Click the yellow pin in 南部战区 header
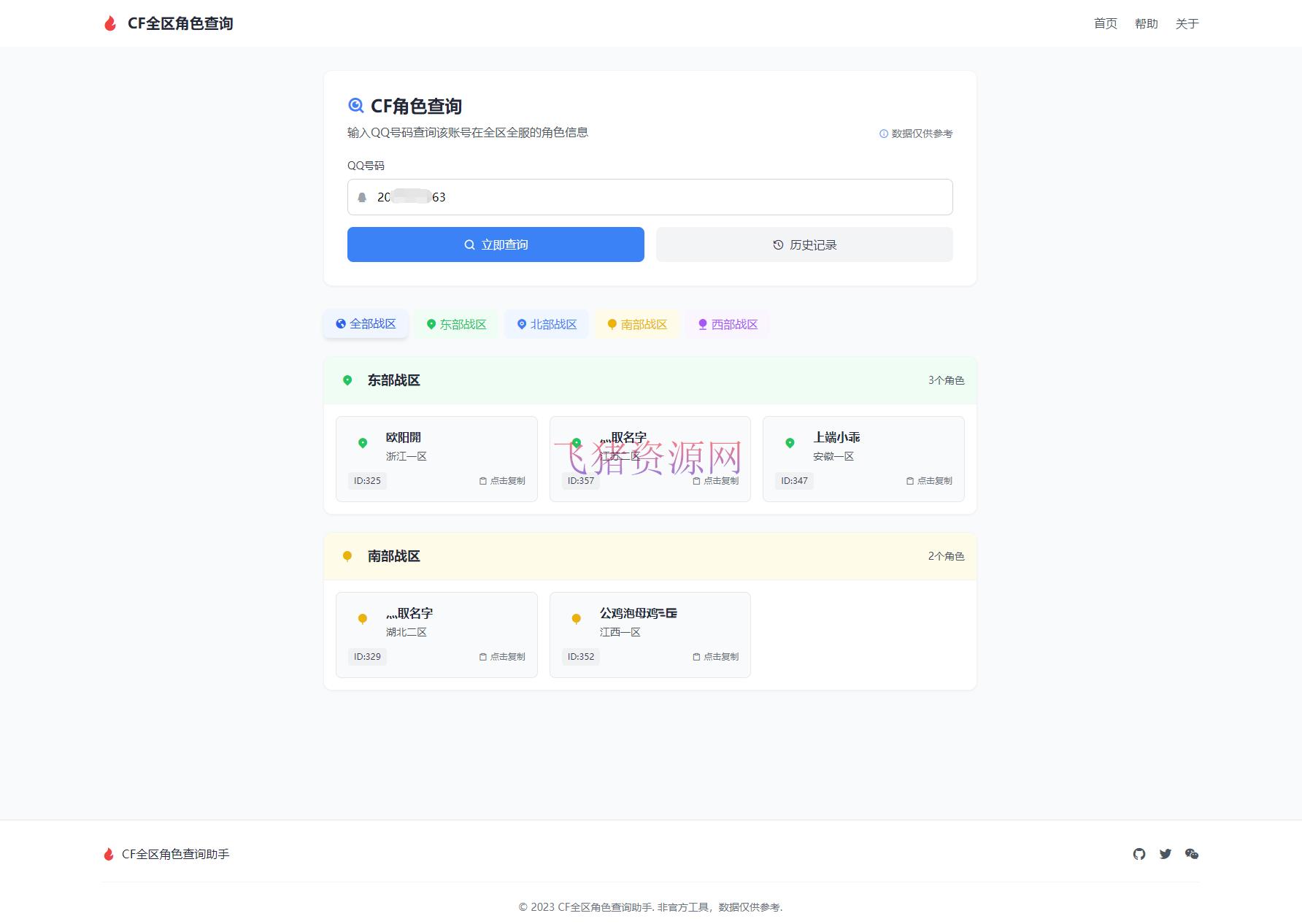This screenshot has height=924, width=1302. 347,556
